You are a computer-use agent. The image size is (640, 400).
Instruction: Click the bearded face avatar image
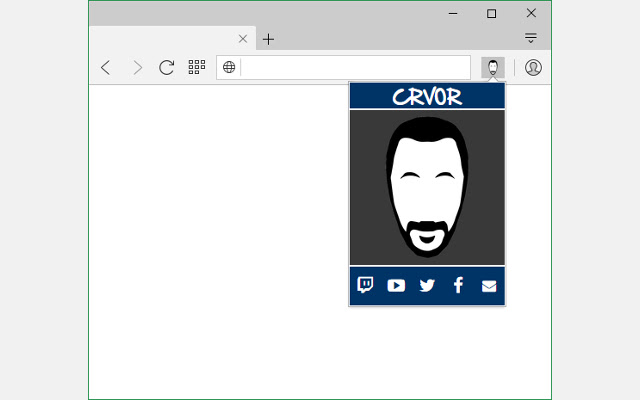(427, 187)
